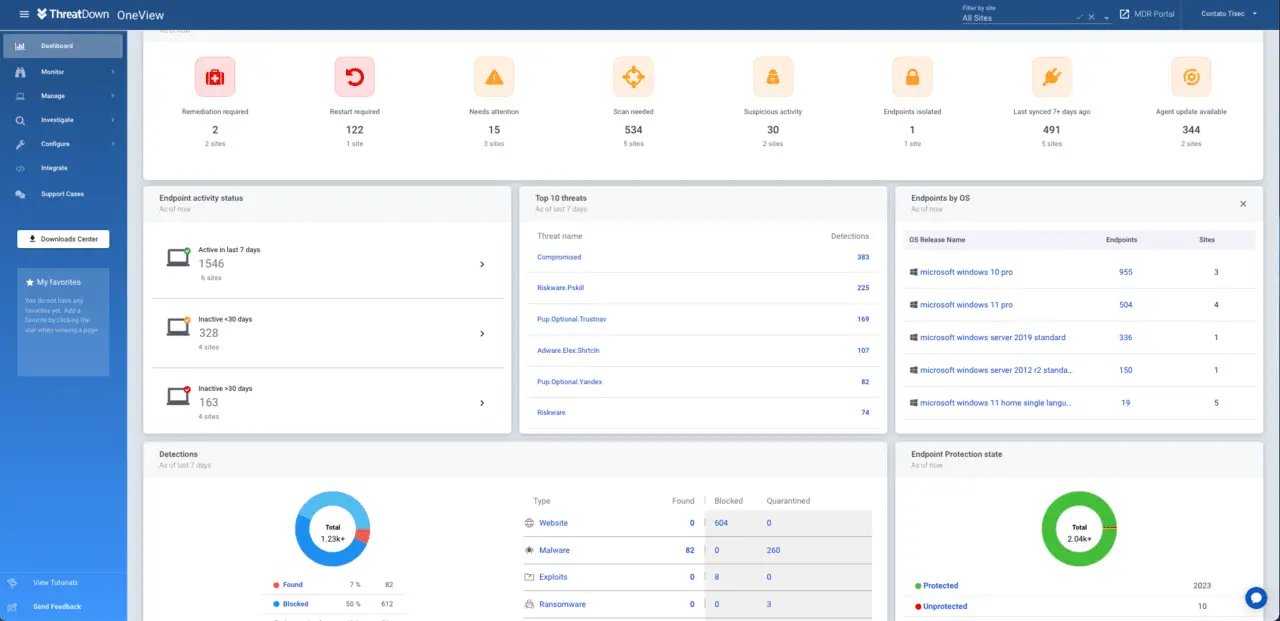The width and height of the screenshot is (1280, 621).
Task: Close the Endpoints by OS panel
Action: (1243, 203)
